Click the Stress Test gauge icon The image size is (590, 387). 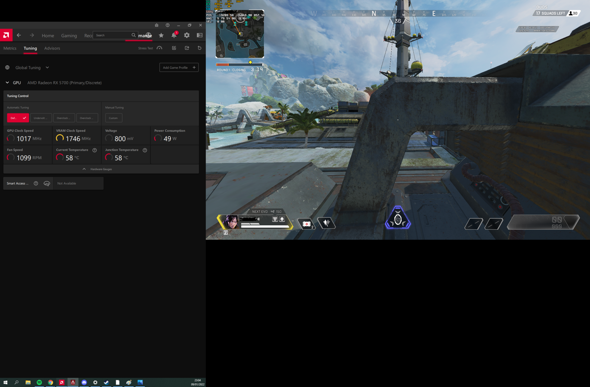(160, 48)
